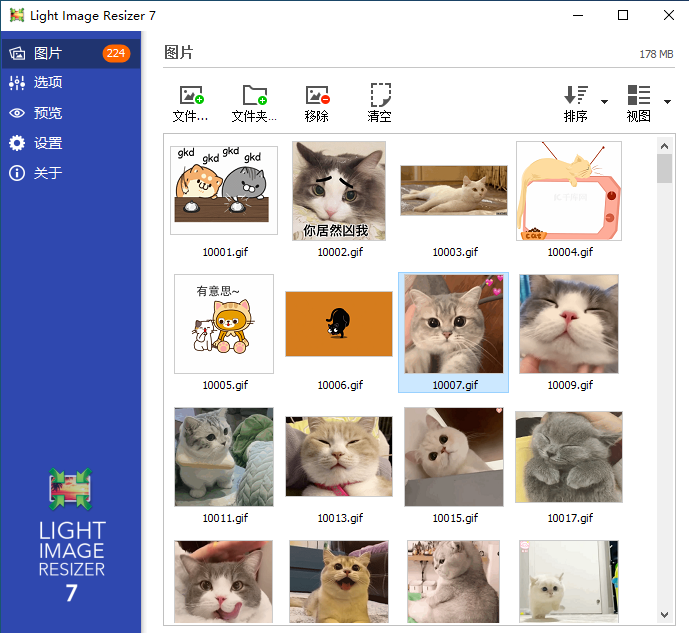
Task: Select thumbnail 10004.gif cat on frame
Action: coord(569,191)
